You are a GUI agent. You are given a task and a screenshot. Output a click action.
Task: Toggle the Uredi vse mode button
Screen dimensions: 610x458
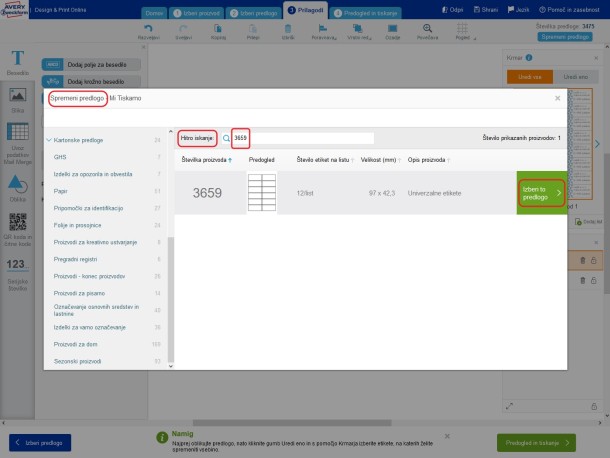pos(529,77)
